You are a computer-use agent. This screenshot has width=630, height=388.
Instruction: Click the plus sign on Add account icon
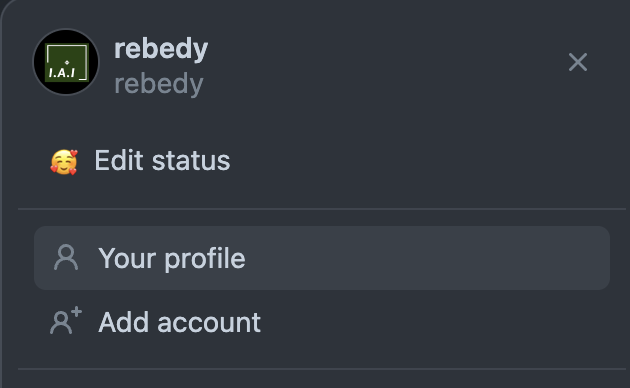[77, 311]
